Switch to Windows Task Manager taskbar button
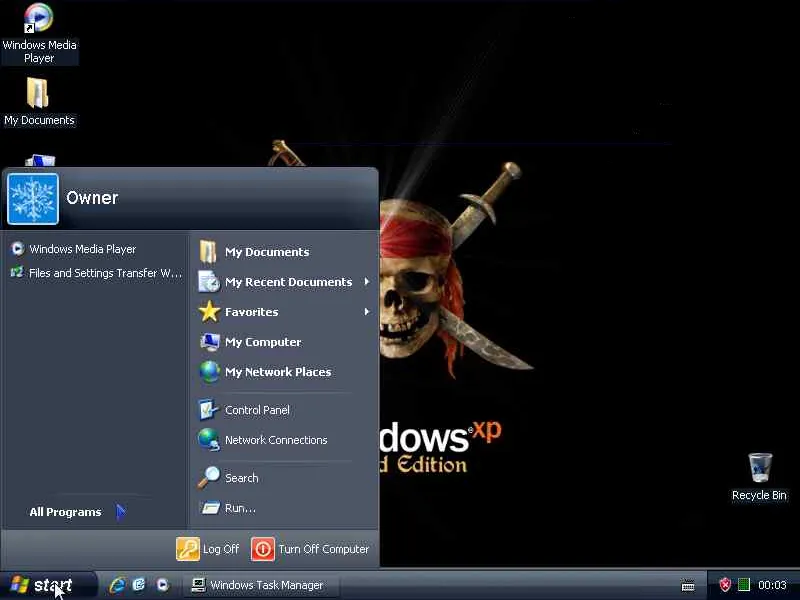The height and width of the screenshot is (600, 800). [261, 585]
